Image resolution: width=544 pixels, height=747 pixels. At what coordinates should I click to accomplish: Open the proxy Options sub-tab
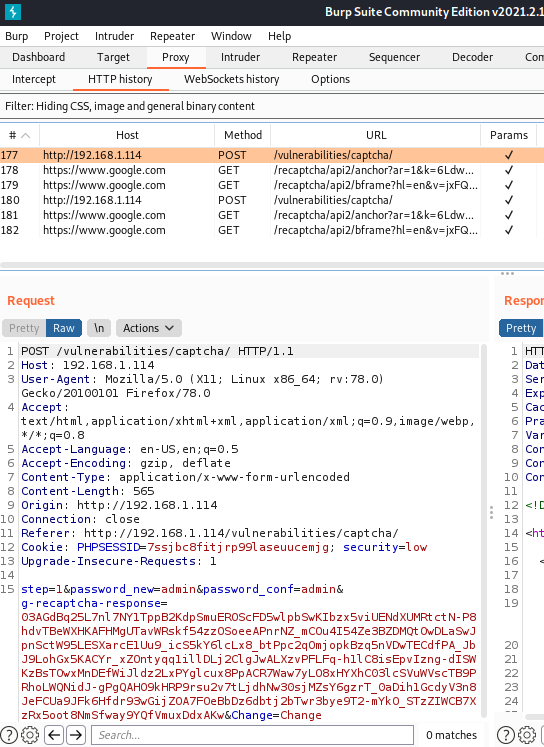(331, 79)
